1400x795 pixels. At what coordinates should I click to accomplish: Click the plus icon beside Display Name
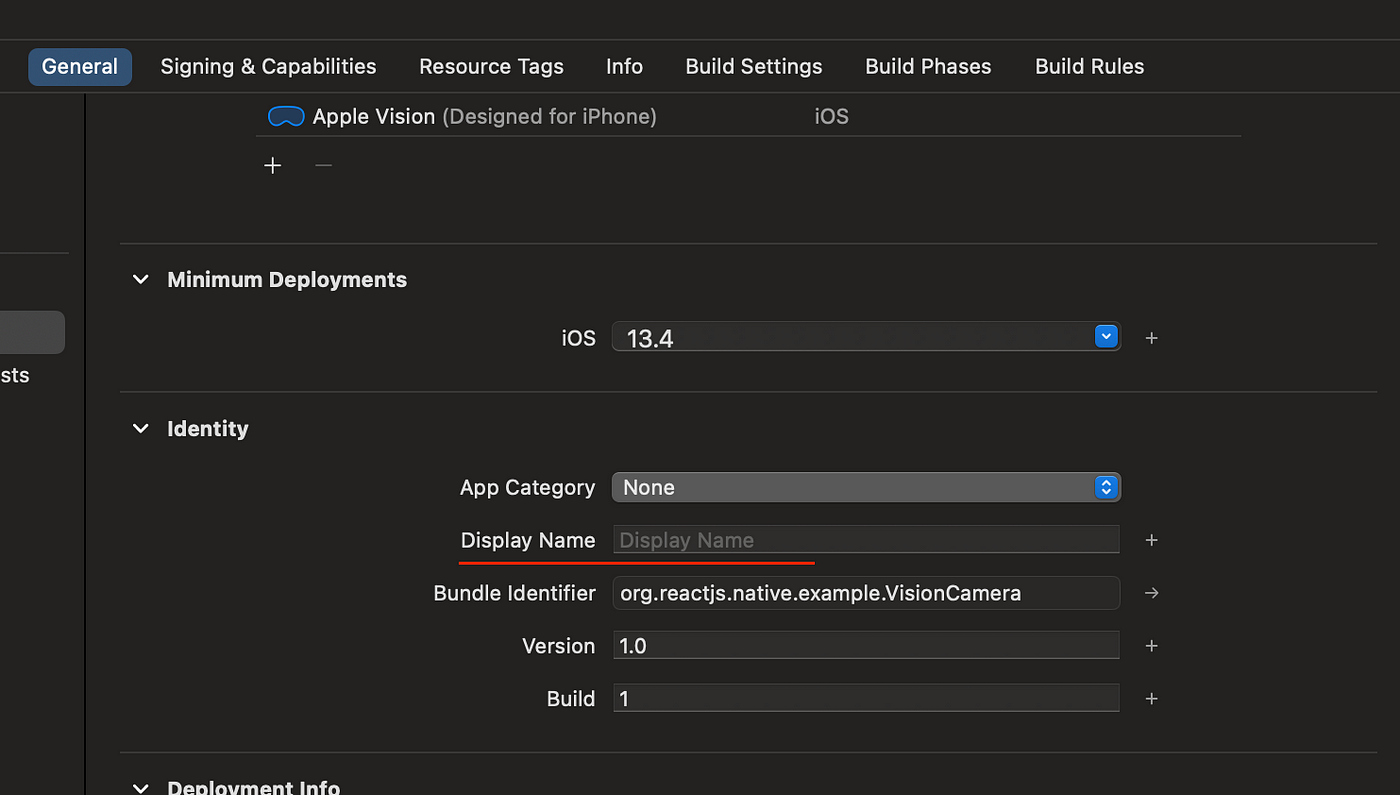tap(1151, 540)
